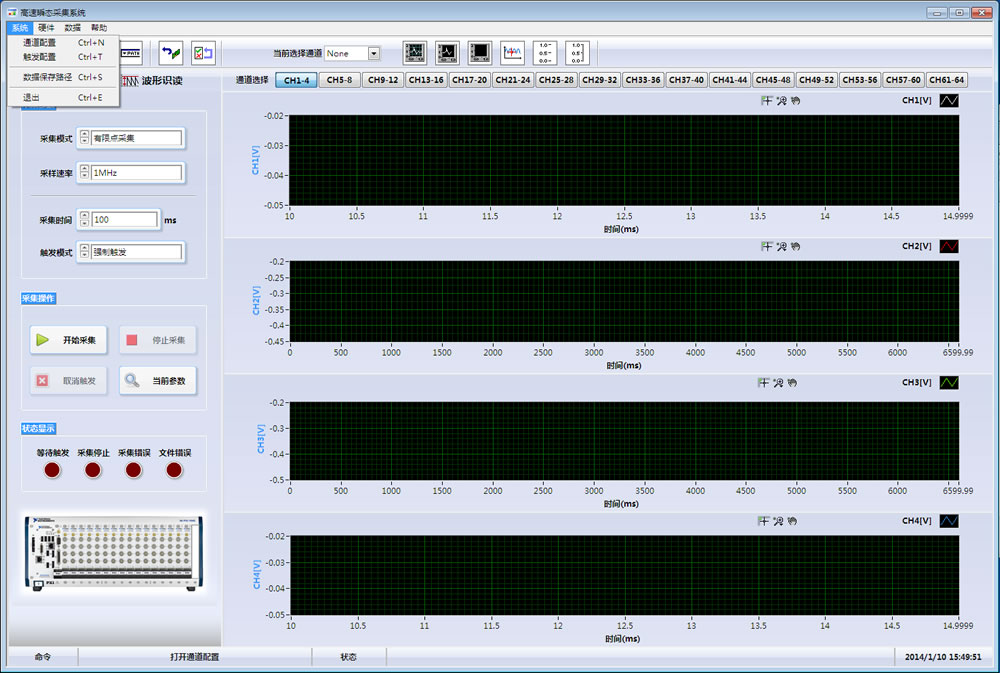Open the 当前选择通道 dropdown showing None
Screen dimensions: 1000x673
coord(374,53)
